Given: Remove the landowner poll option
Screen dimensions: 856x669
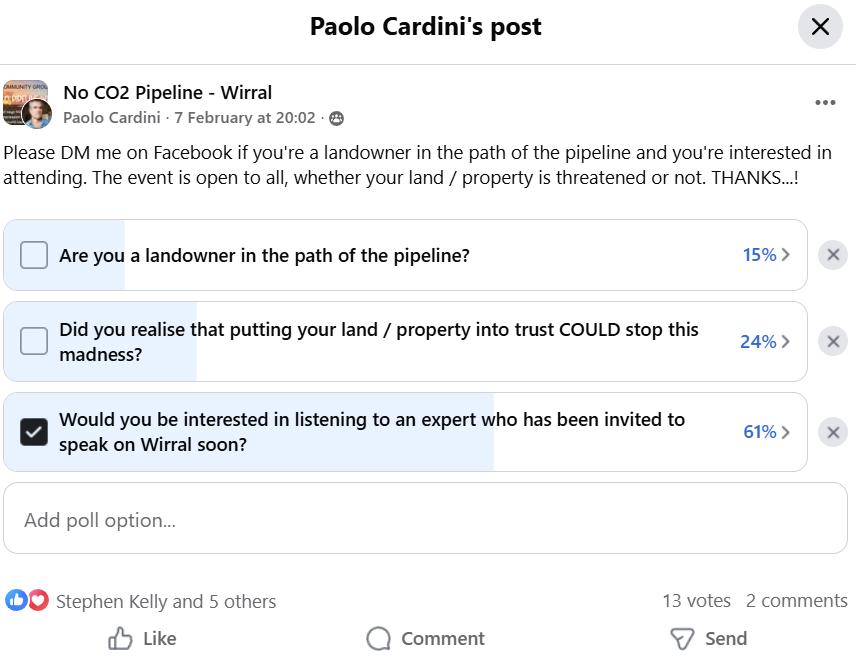Looking at the screenshot, I should 832,255.
